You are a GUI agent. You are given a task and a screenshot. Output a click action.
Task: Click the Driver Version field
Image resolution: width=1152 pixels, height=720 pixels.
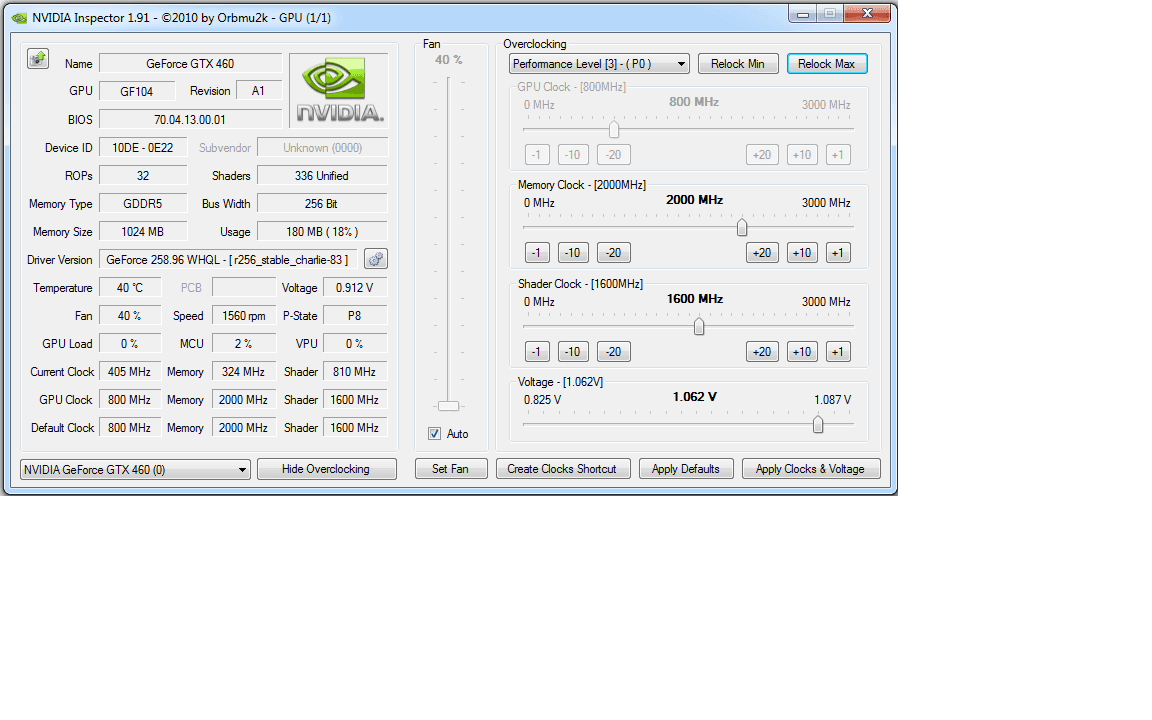pos(228,259)
